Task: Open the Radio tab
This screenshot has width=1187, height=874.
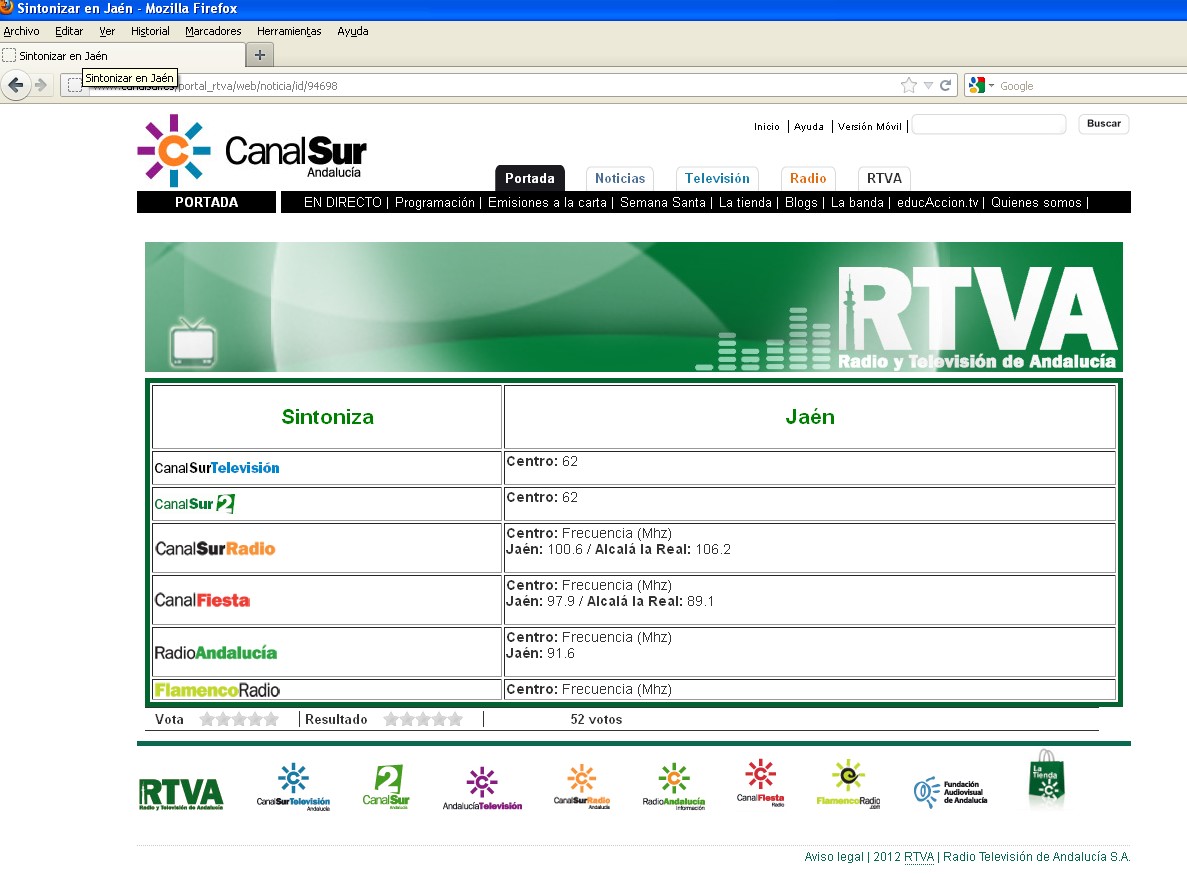Action: (x=808, y=179)
